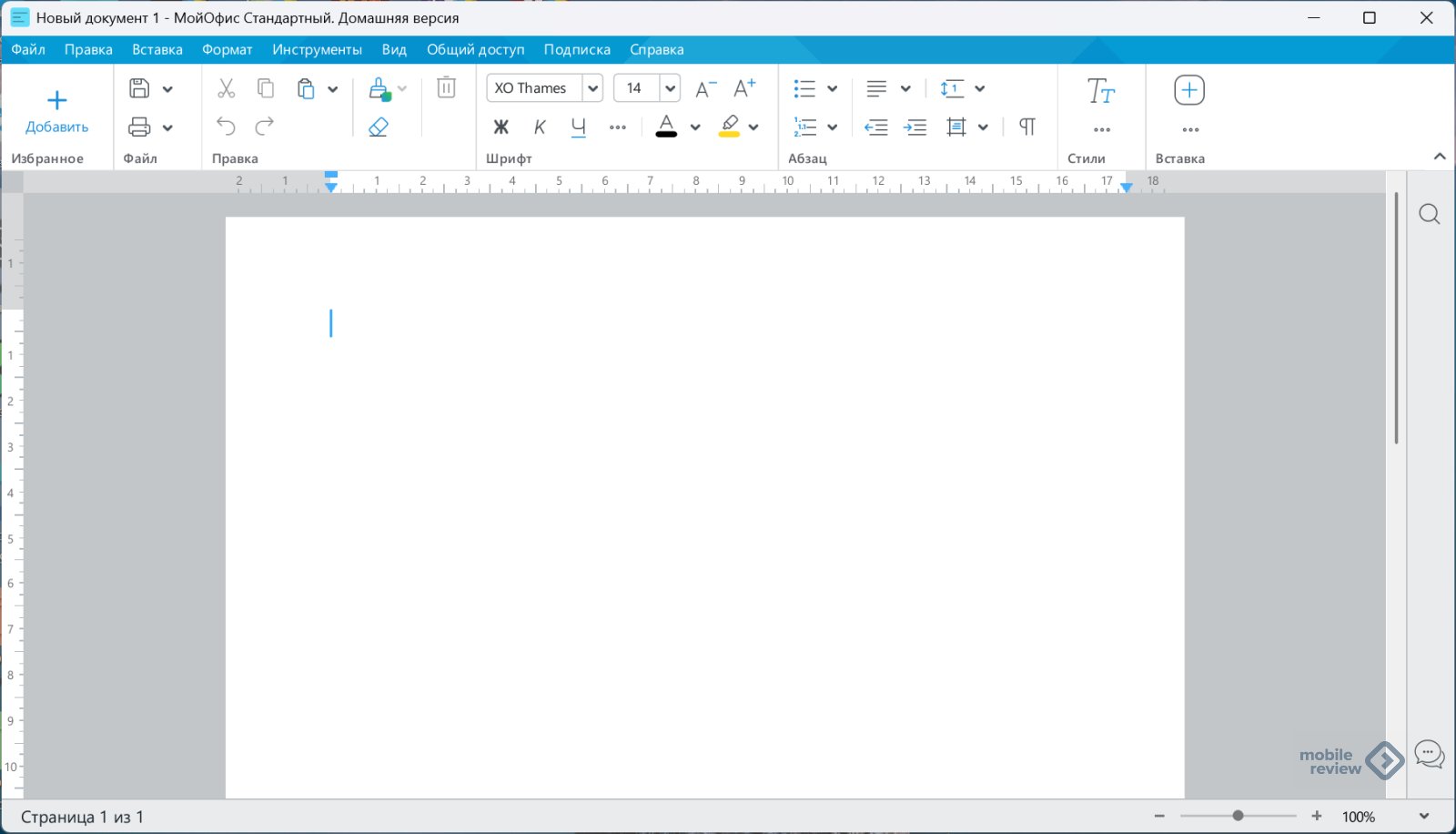Increase font size with the A+ icon
This screenshot has width=1456, height=834.
pos(744,88)
